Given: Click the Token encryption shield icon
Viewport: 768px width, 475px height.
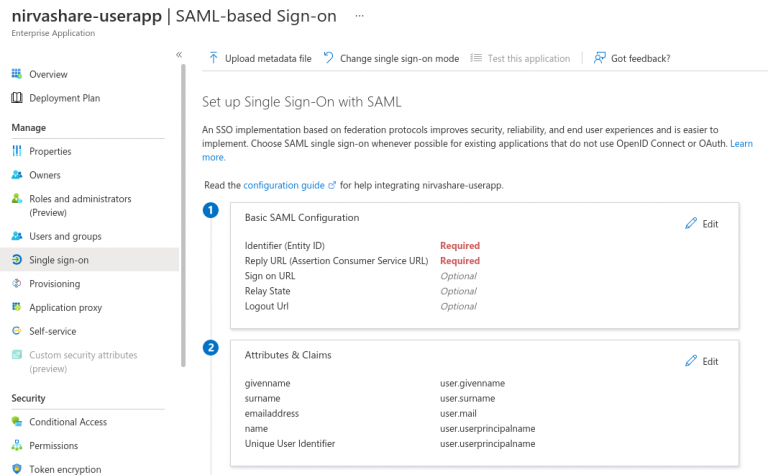Looking at the screenshot, I should 17,469.
